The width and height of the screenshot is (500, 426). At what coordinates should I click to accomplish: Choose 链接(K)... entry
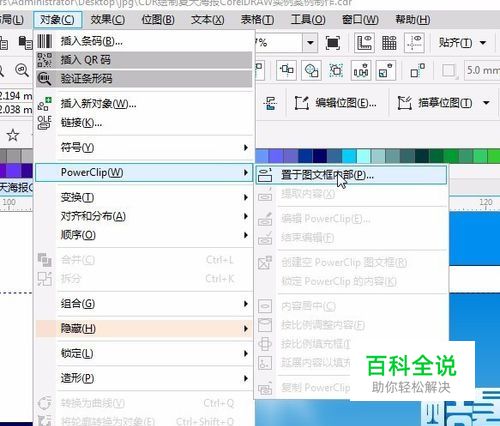point(144,123)
